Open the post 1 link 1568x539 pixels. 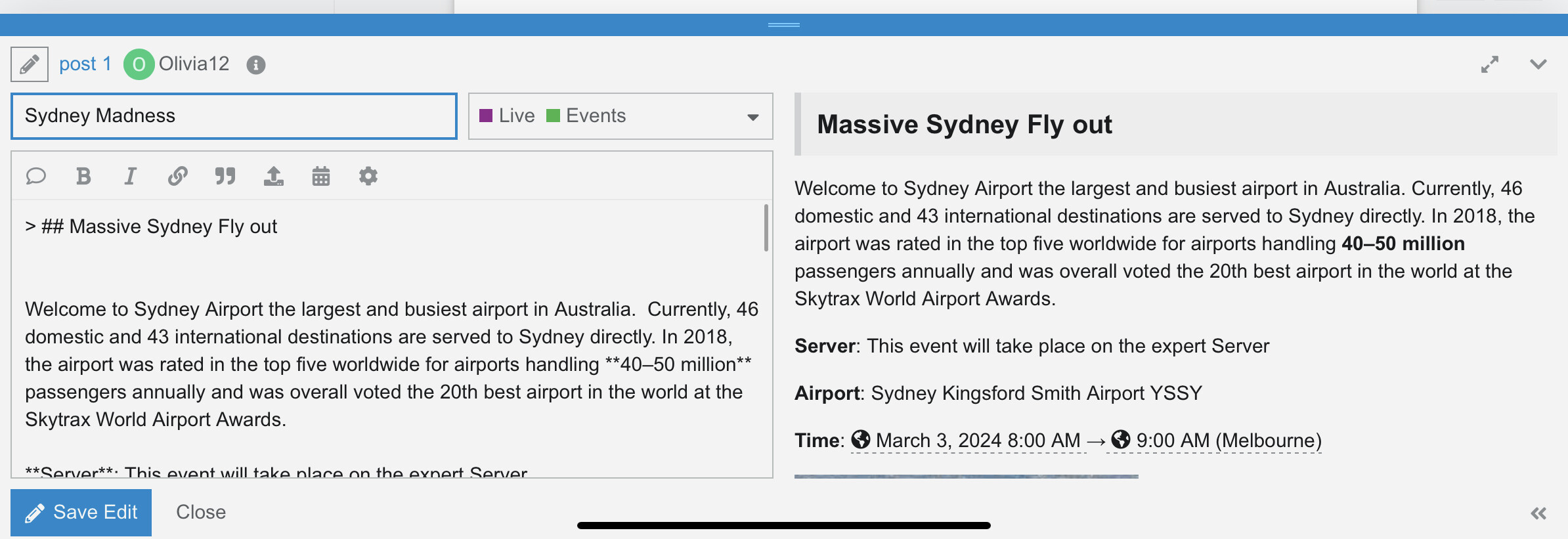point(85,64)
